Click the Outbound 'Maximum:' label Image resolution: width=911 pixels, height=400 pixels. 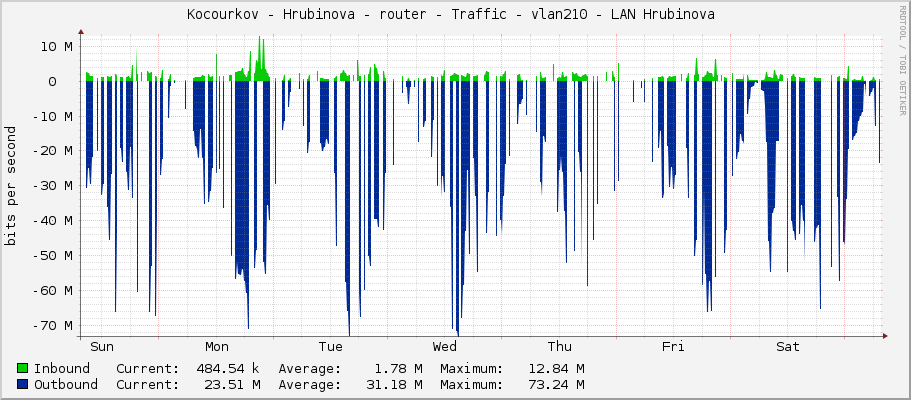471,384
